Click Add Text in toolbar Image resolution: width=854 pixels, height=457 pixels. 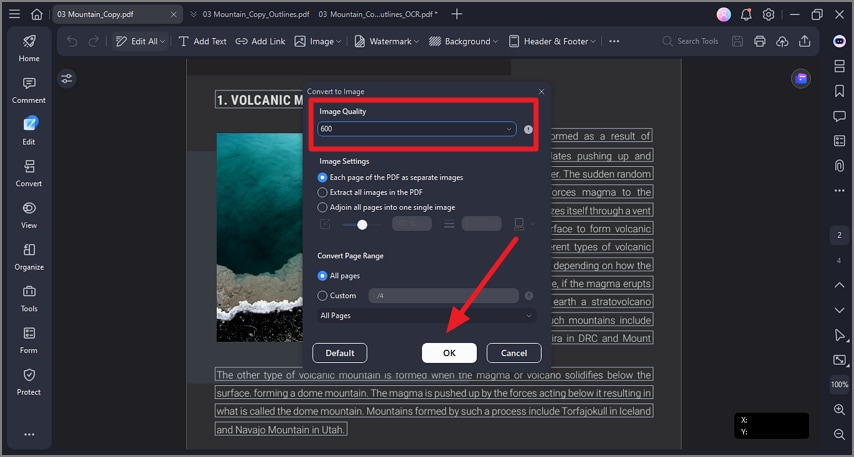click(x=203, y=41)
